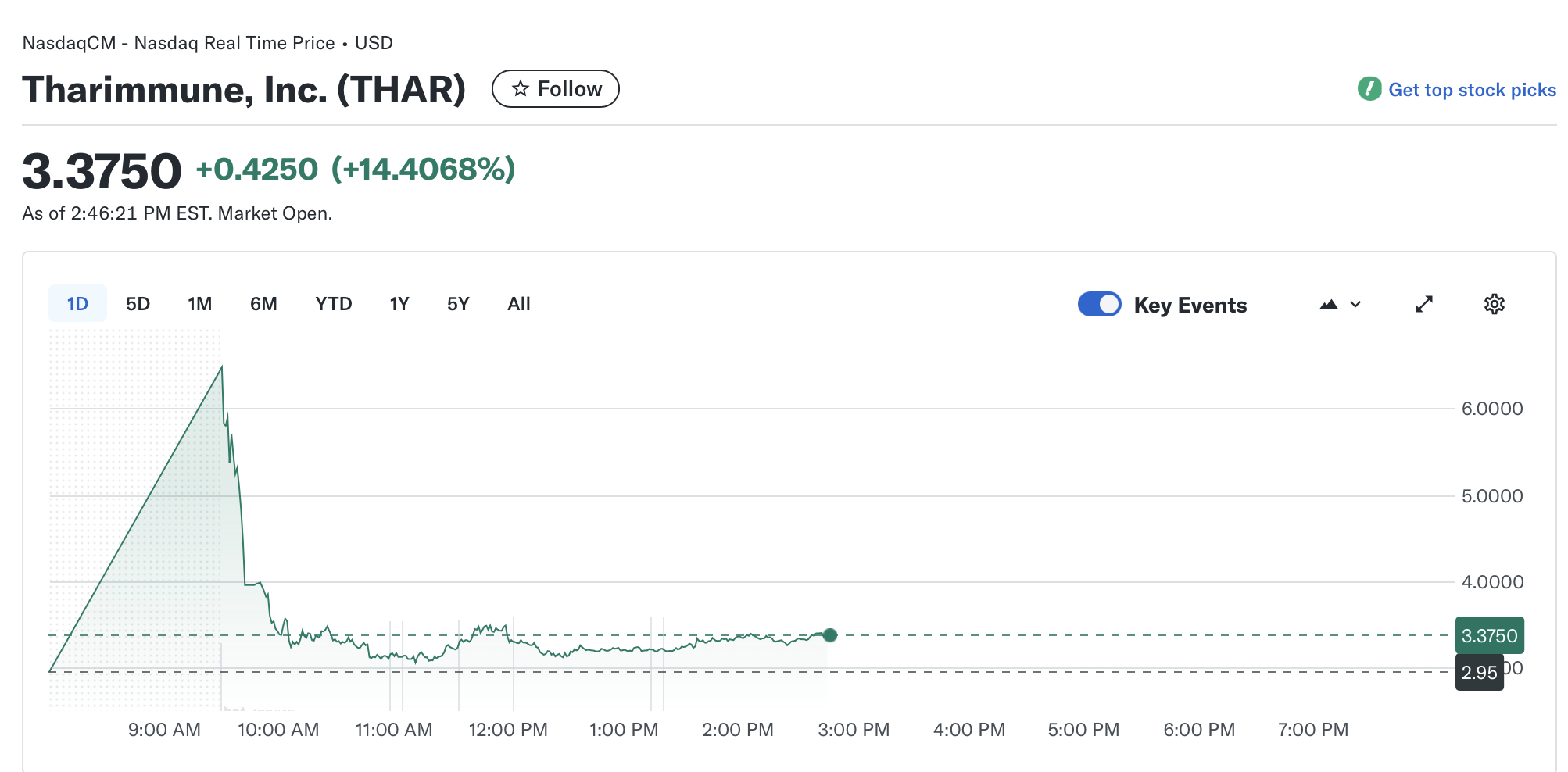
Task: Show the 6M chart range
Action: pos(263,304)
